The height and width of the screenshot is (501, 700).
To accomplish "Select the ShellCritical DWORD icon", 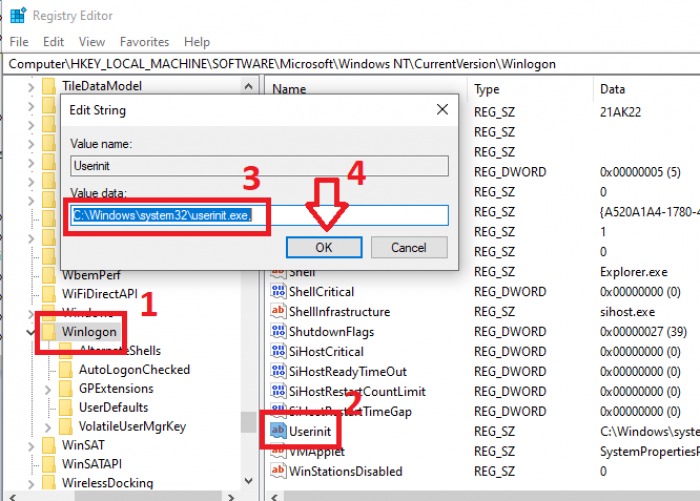I will point(278,291).
